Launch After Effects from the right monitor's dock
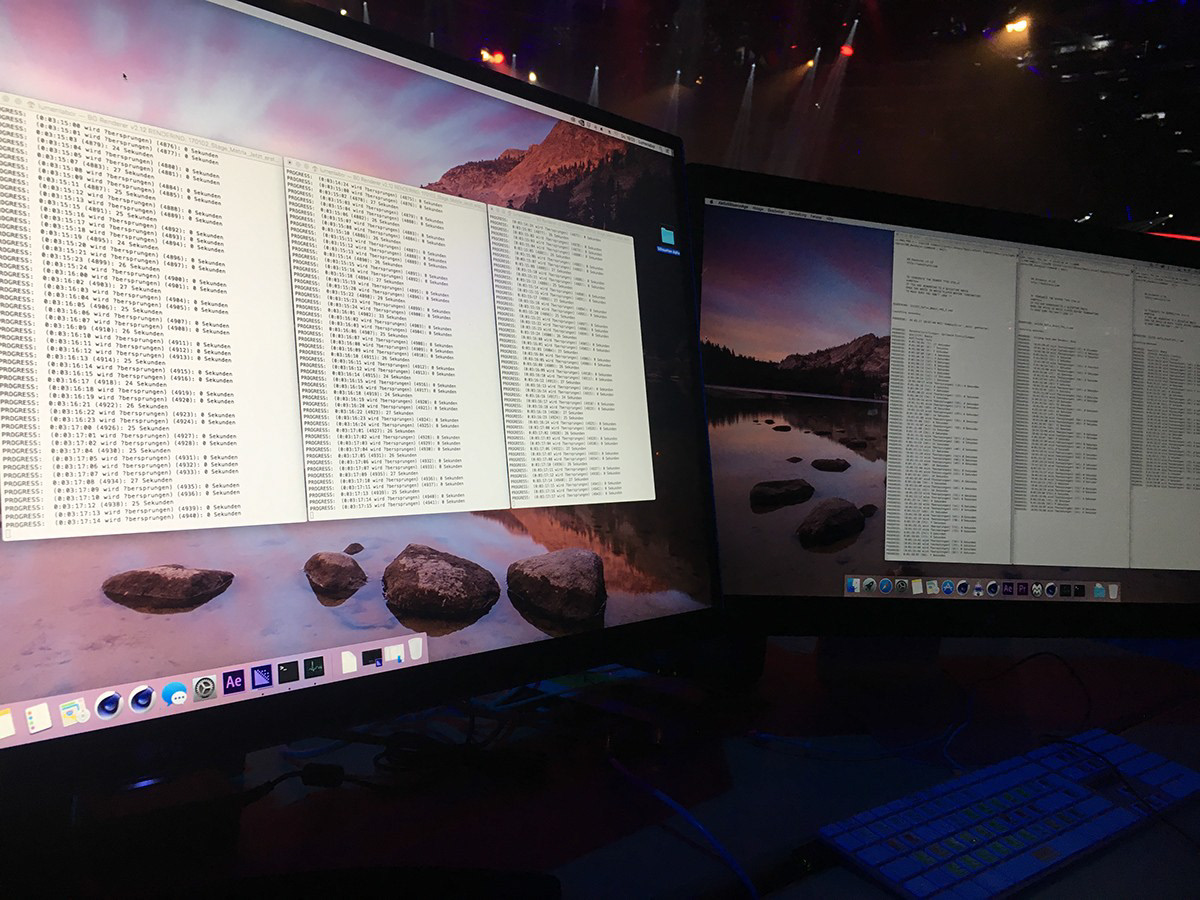This screenshot has width=1200, height=900. 1008,589
